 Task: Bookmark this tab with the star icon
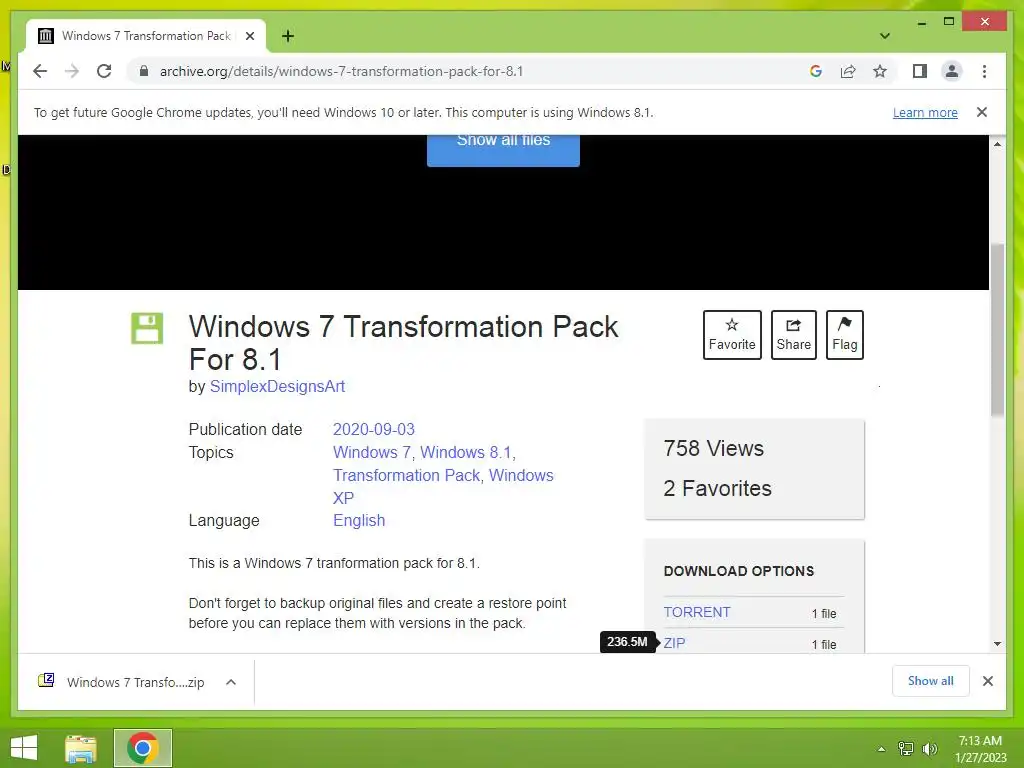[x=880, y=71]
